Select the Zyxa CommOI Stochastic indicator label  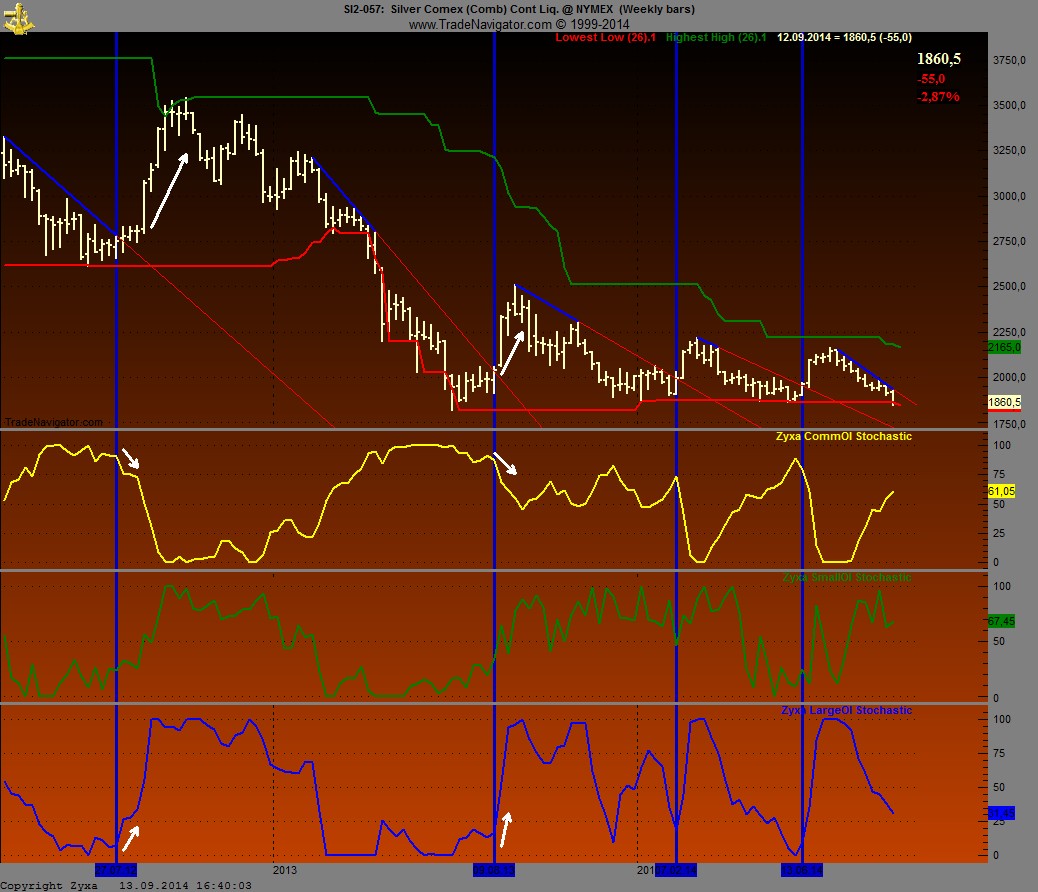pyautogui.click(x=843, y=436)
